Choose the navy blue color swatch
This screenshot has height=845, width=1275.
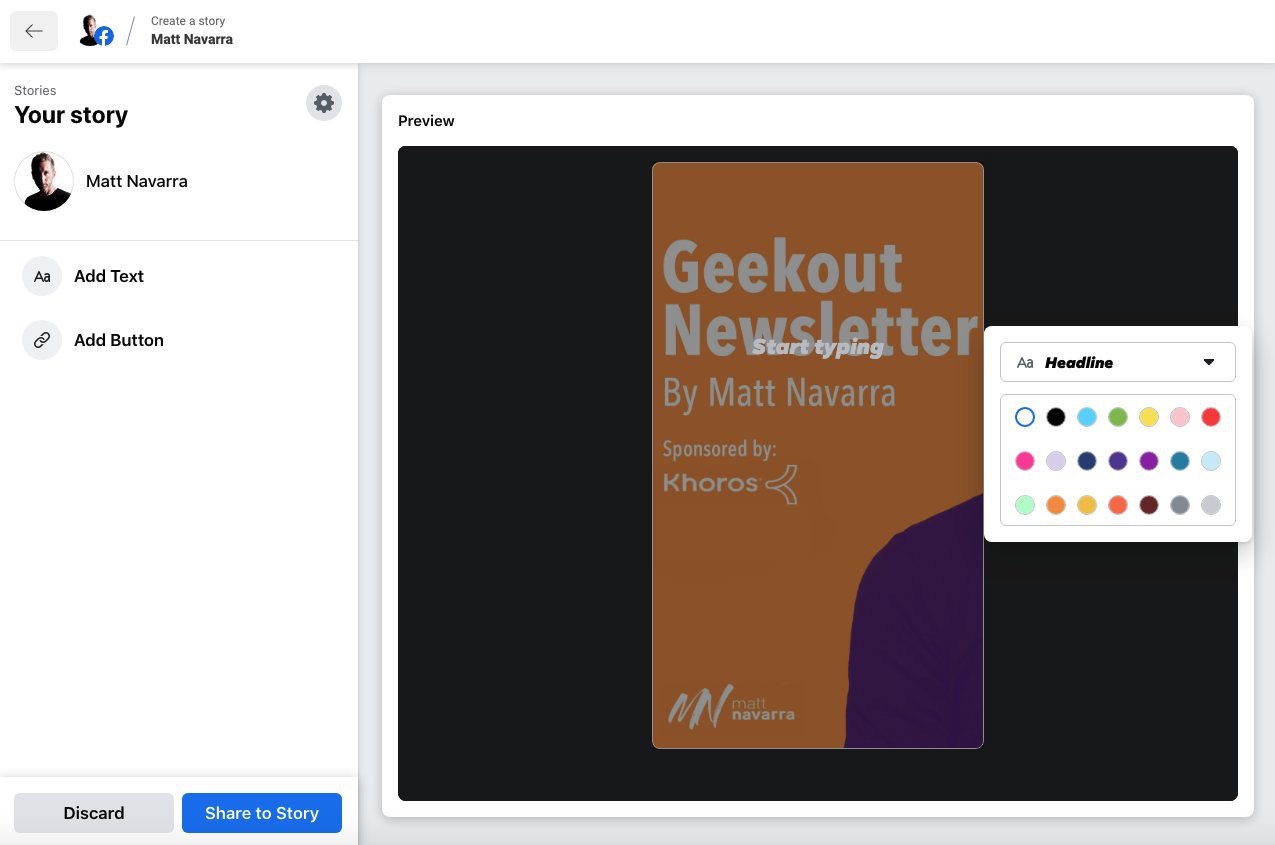coord(1087,461)
